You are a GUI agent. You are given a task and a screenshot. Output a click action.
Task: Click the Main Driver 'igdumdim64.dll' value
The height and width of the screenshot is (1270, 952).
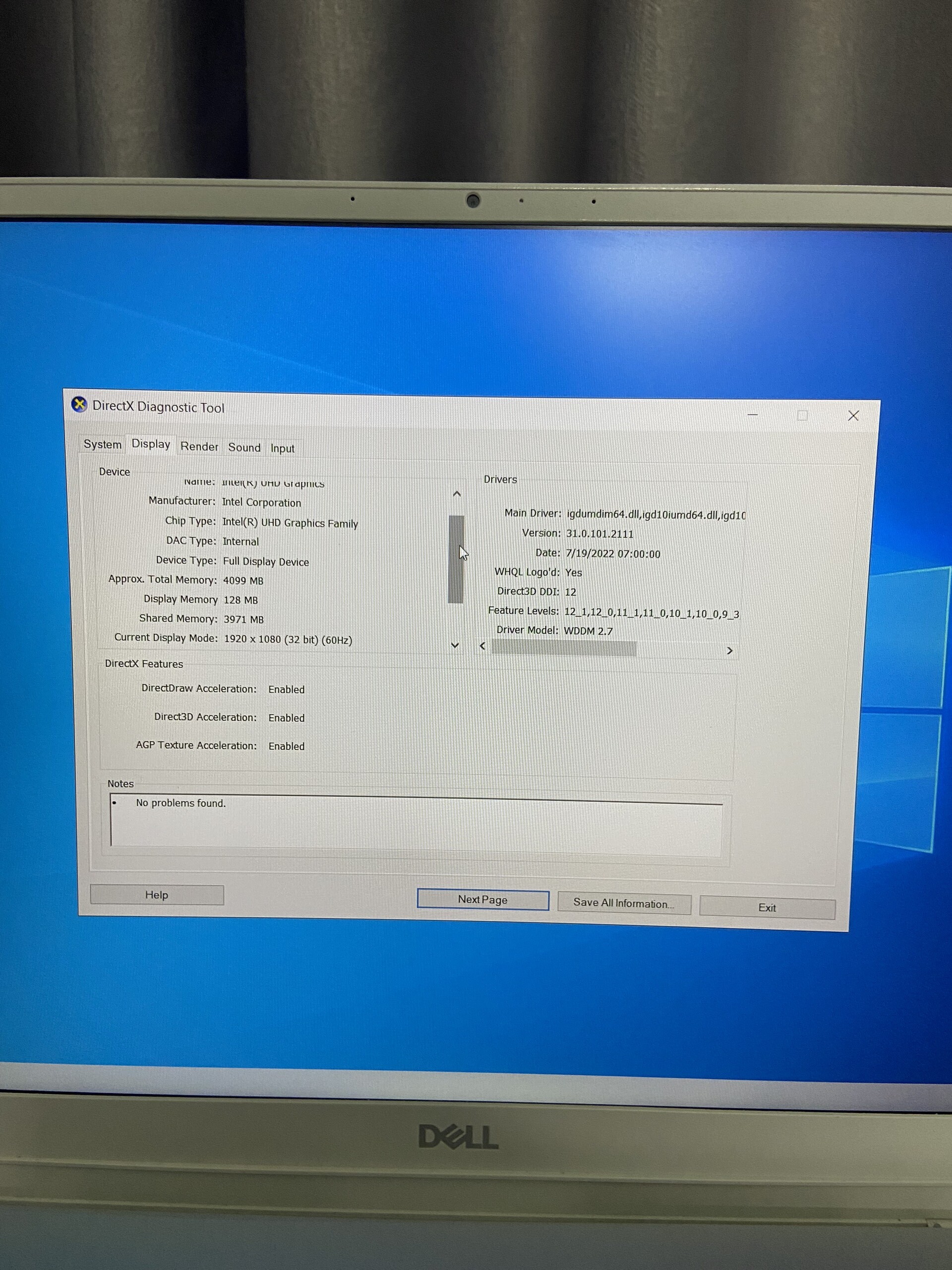656,515
